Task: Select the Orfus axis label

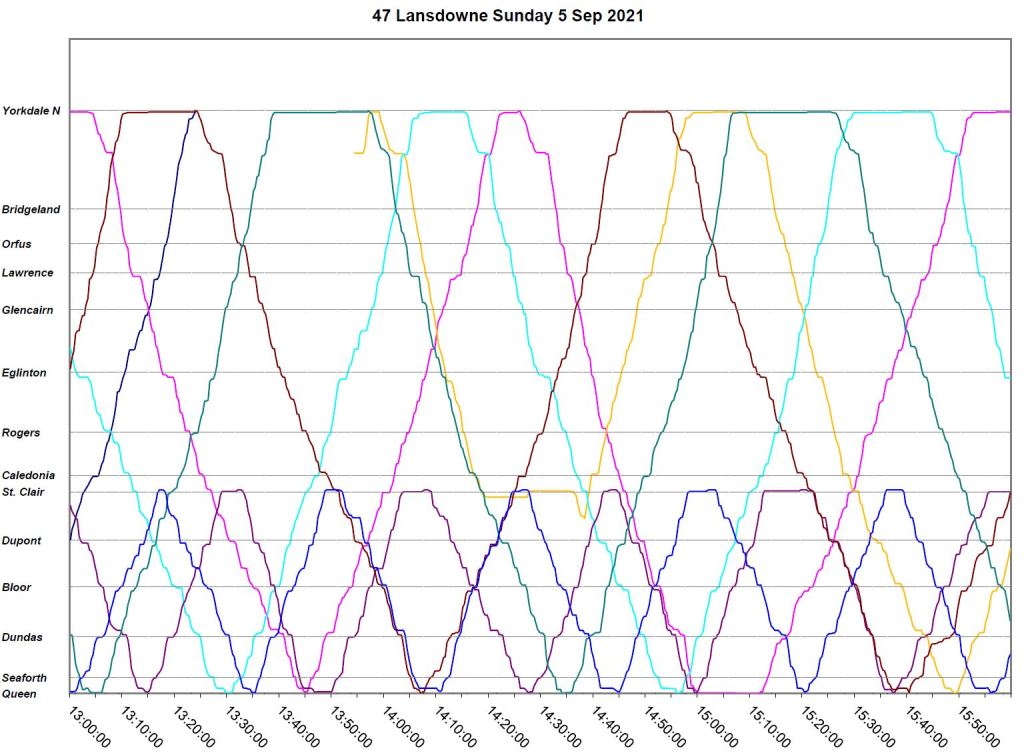Action: click(17, 243)
